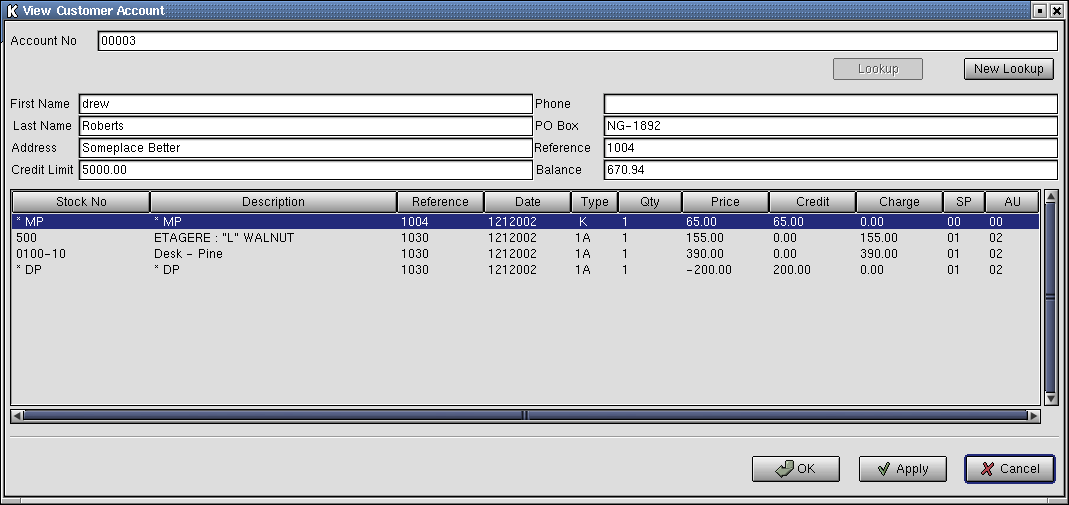The height and width of the screenshot is (505, 1069).
Task: Click the vertical scrollbar thumb
Action: pyautogui.click(x=1050, y=297)
